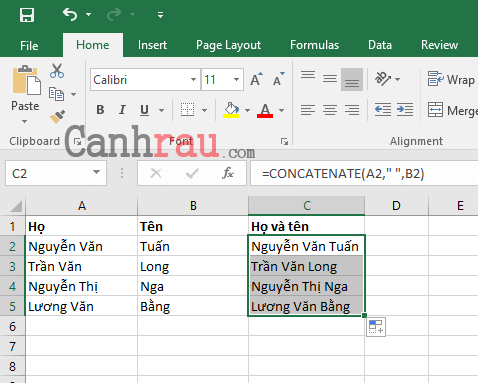Align text right icon

[352, 110]
